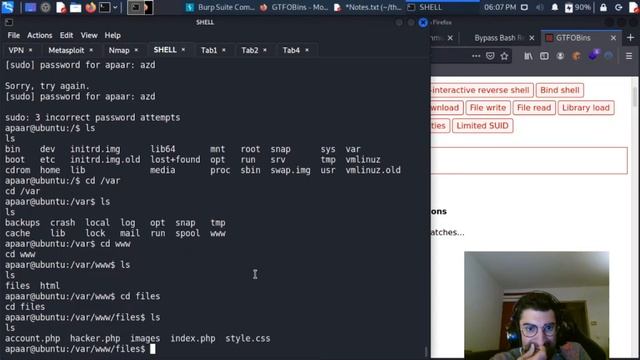Open the Kali applications menu icon
This screenshot has width=640, height=360.
(8, 7)
